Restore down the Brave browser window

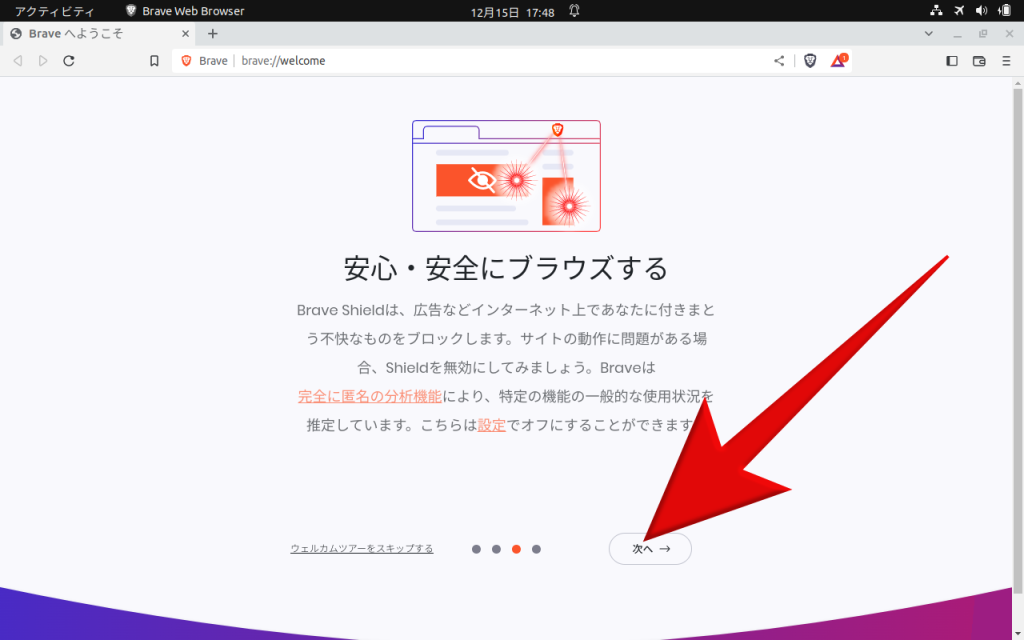pyautogui.click(x=983, y=34)
